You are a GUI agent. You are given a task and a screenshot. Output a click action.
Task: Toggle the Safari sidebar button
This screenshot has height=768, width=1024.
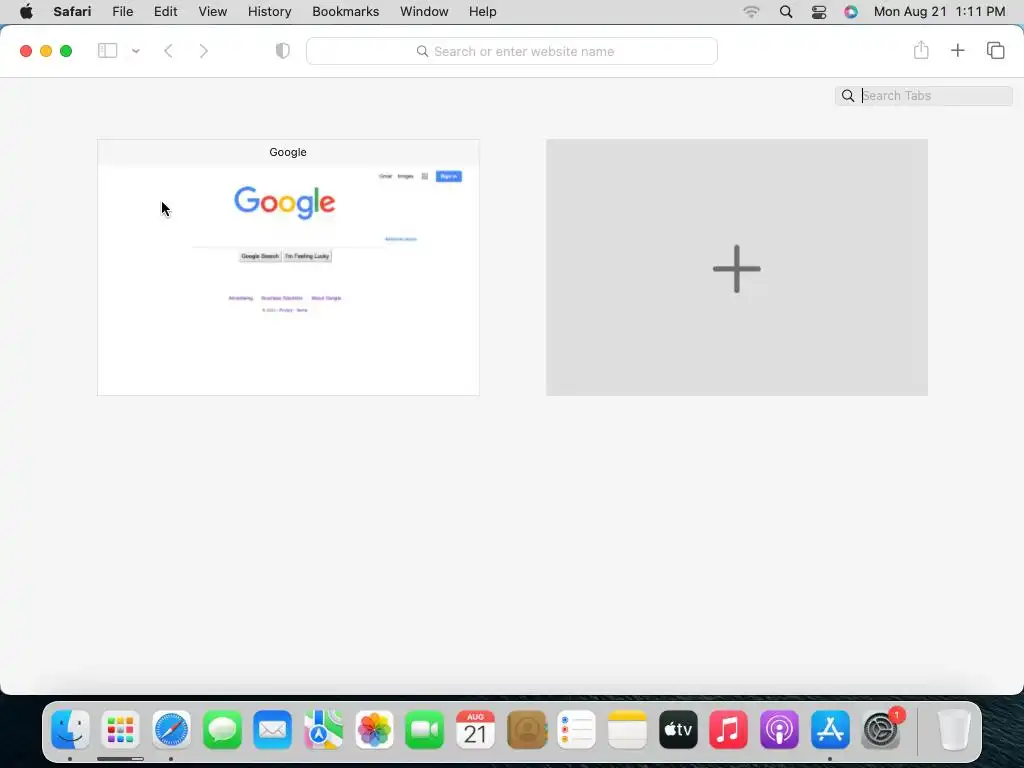(107, 50)
